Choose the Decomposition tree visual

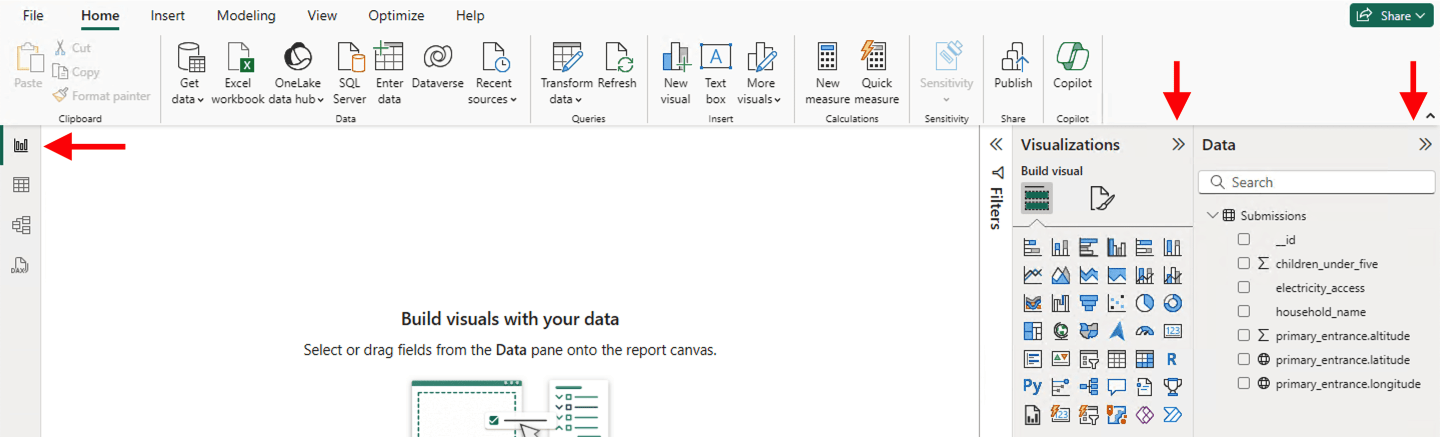click(x=1089, y=387)
